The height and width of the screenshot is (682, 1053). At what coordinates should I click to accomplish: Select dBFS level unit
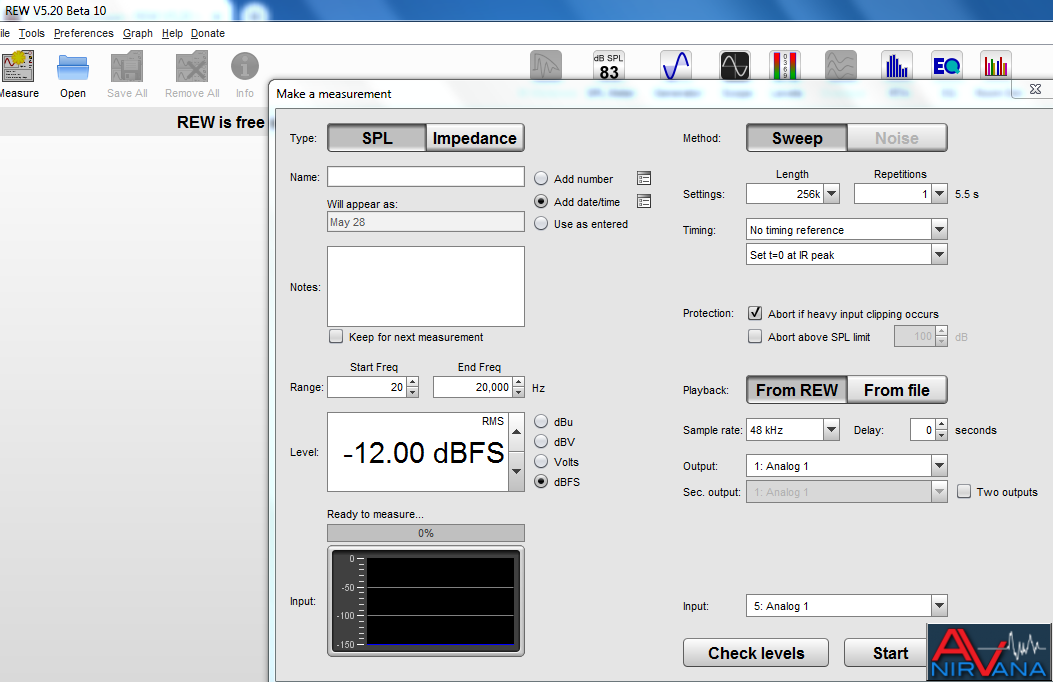pos(541,482)
